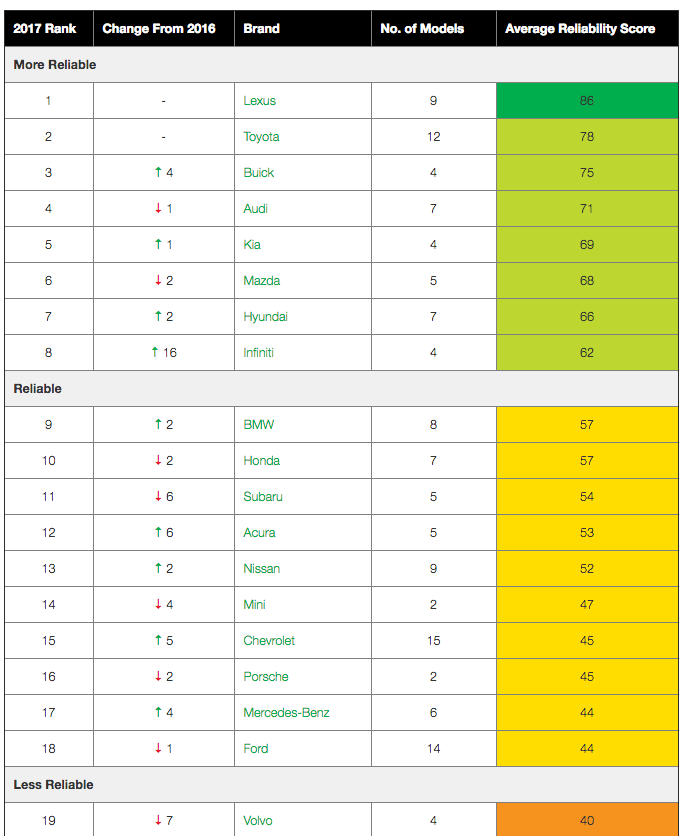This screenshot has width=685, height=836.
Task: Click the orange 40 score cell
Action: click(x=587, y=819)
